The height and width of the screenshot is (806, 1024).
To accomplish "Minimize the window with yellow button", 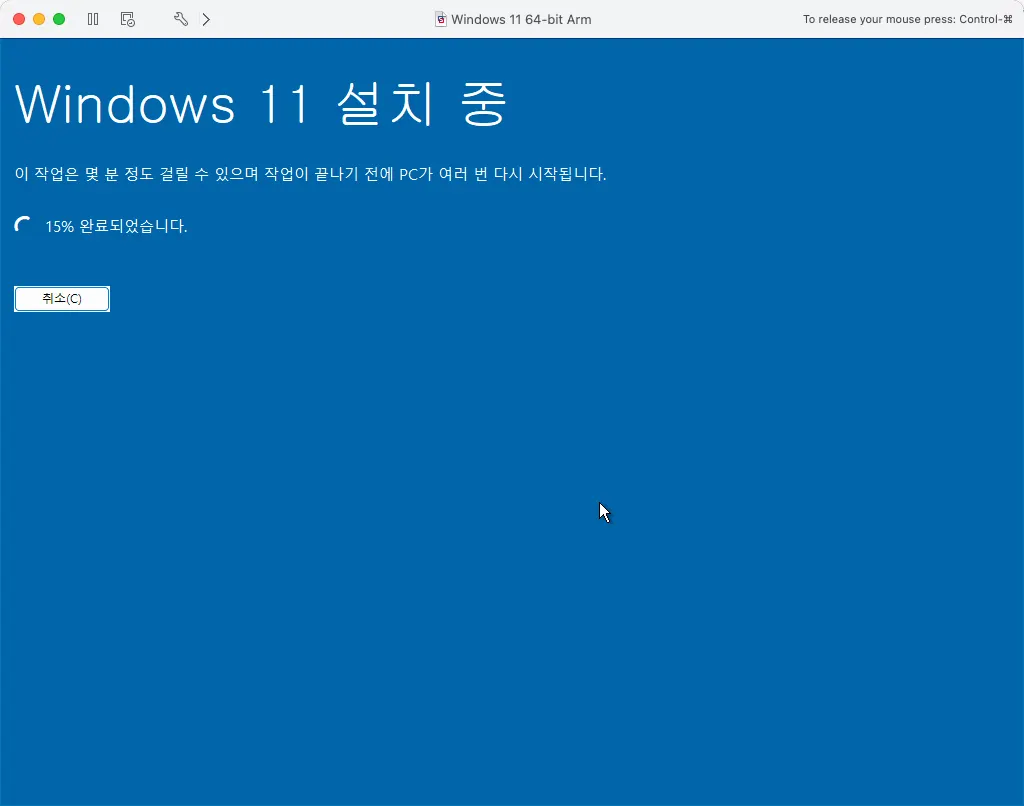I will coord(39,19).
